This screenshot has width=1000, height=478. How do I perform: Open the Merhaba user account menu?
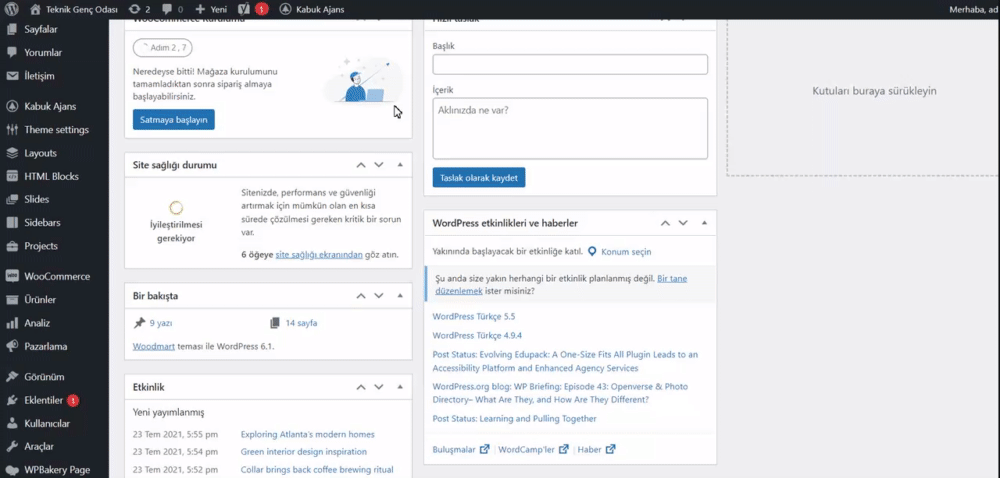[974, 10]
